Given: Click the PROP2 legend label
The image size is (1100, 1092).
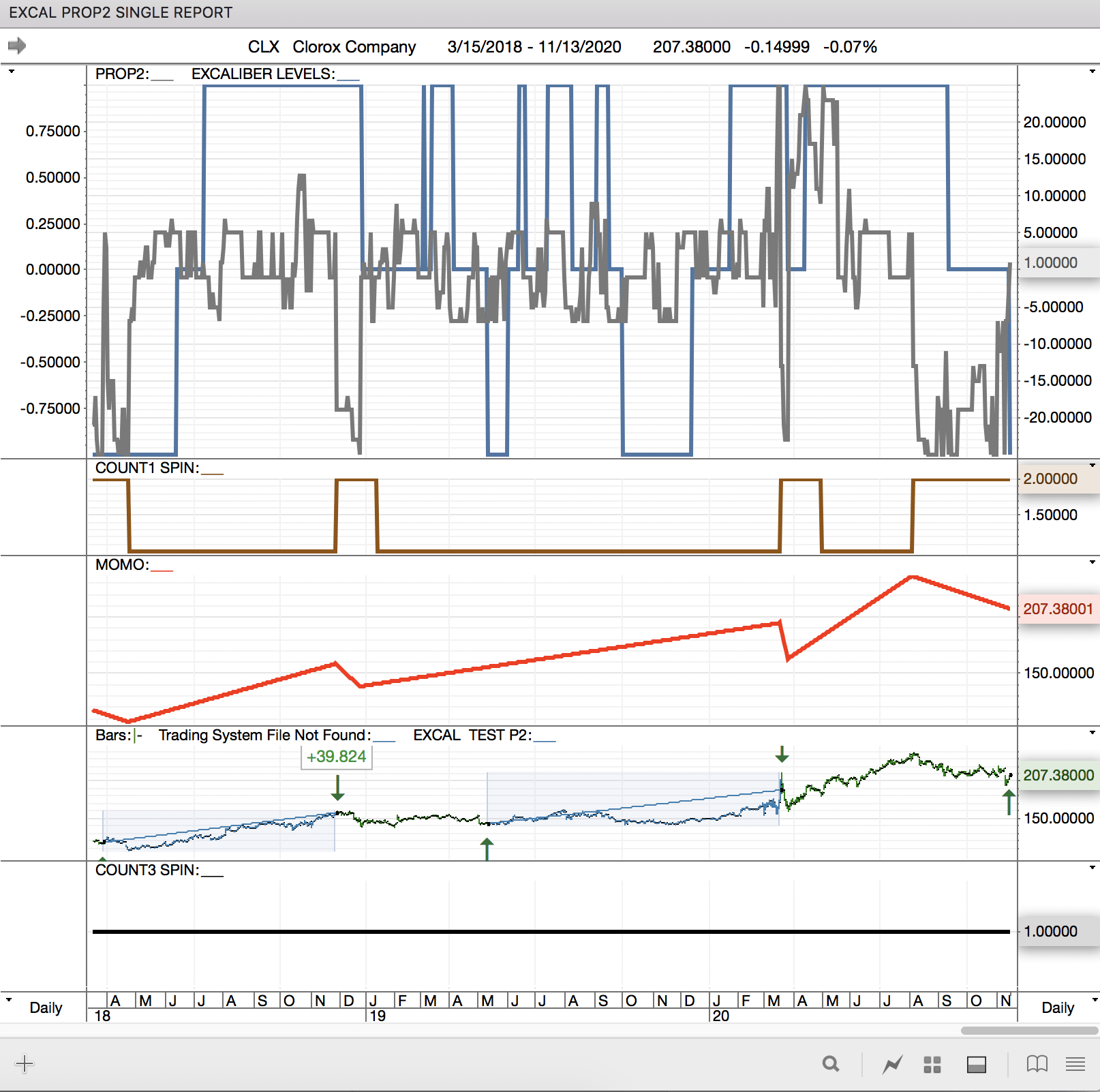Looking at the screenshot, I should click(122, 74).
